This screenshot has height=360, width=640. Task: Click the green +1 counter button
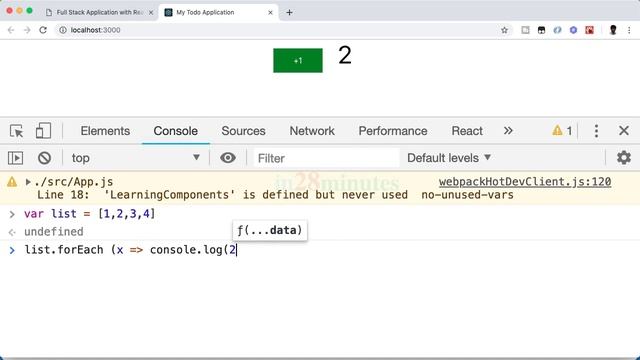298,60
